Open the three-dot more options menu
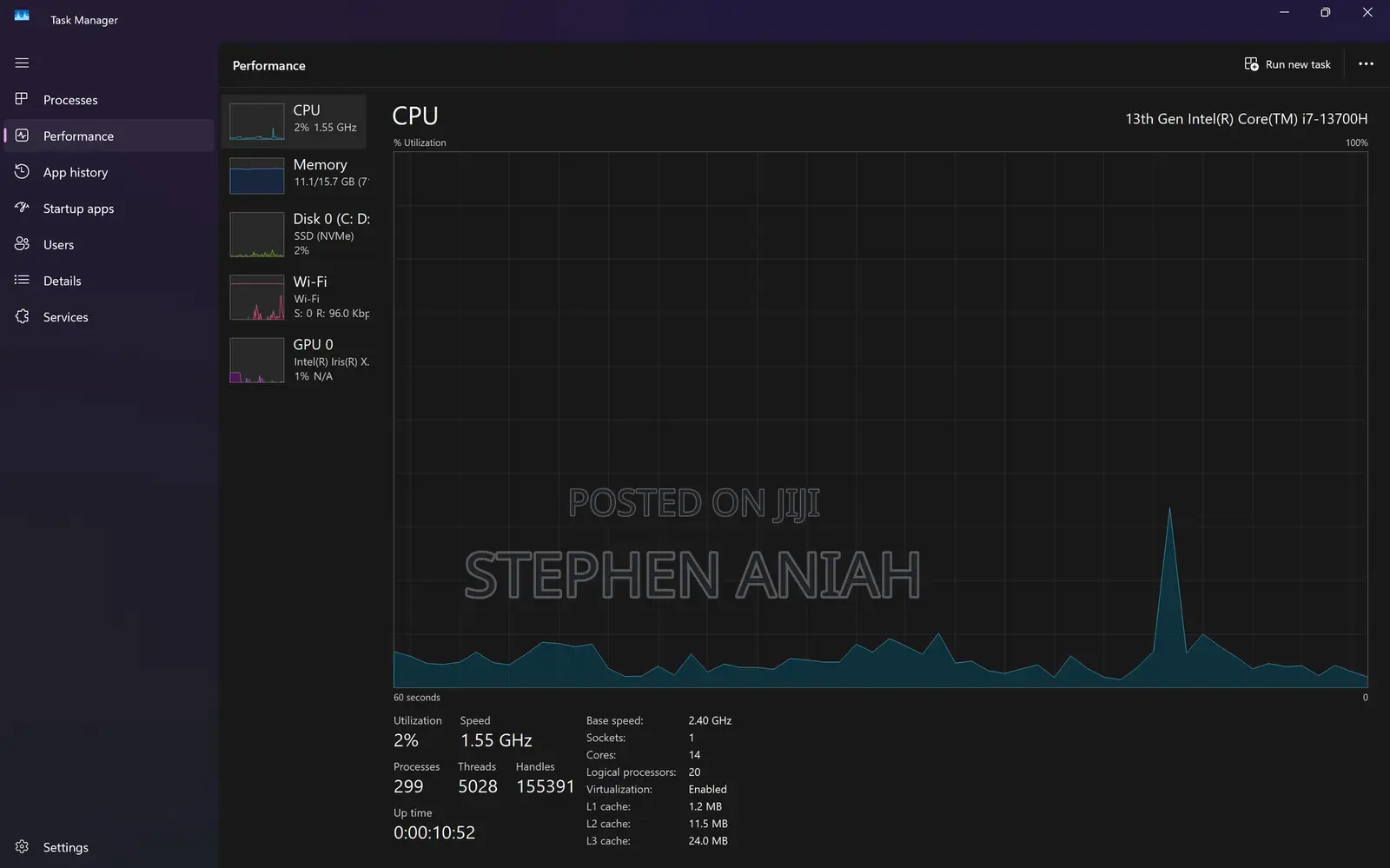This screenshot has width=1390, height=868. (x=1366, y=64)
